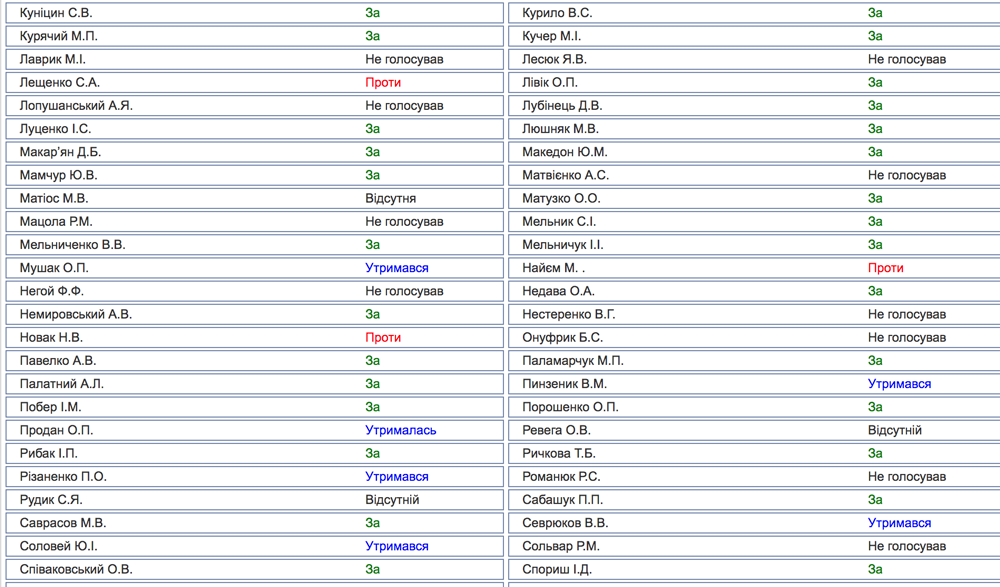
Task: Select the name 'Порошенко О.П.'
Action: tap(570, 407)
